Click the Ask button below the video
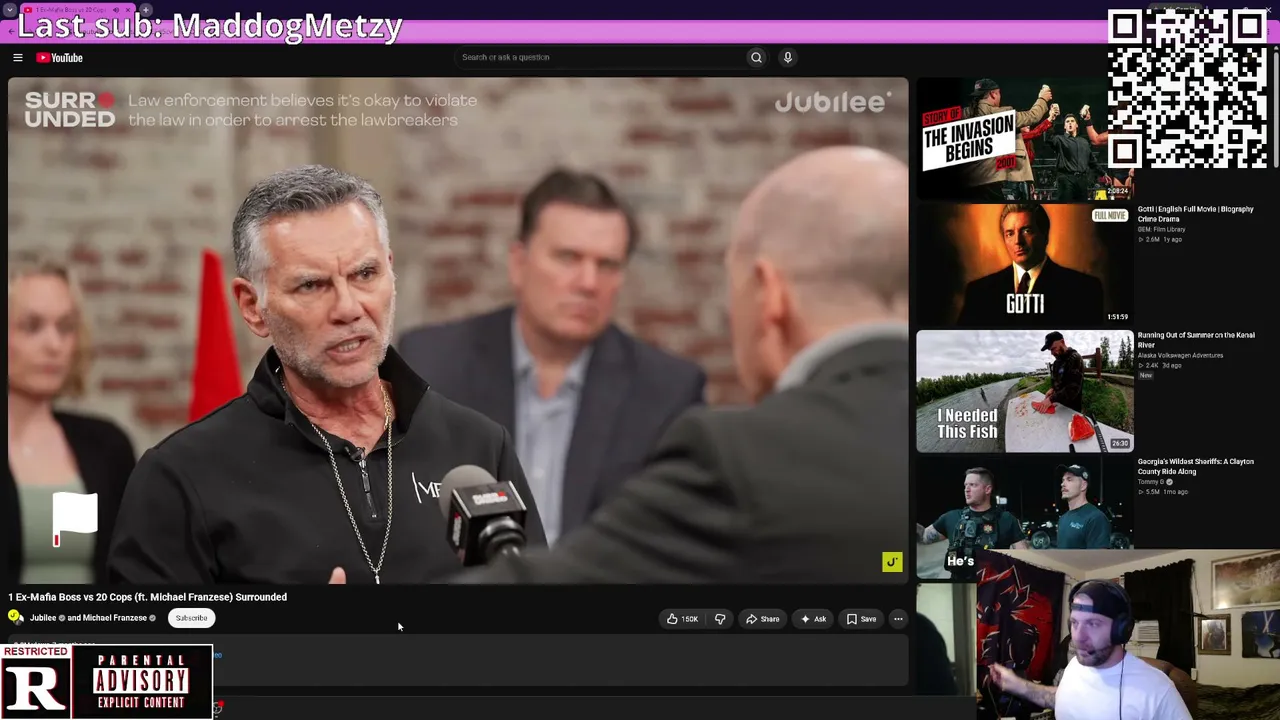This screenshot has width=1280, height=720. tap(813, 619)
